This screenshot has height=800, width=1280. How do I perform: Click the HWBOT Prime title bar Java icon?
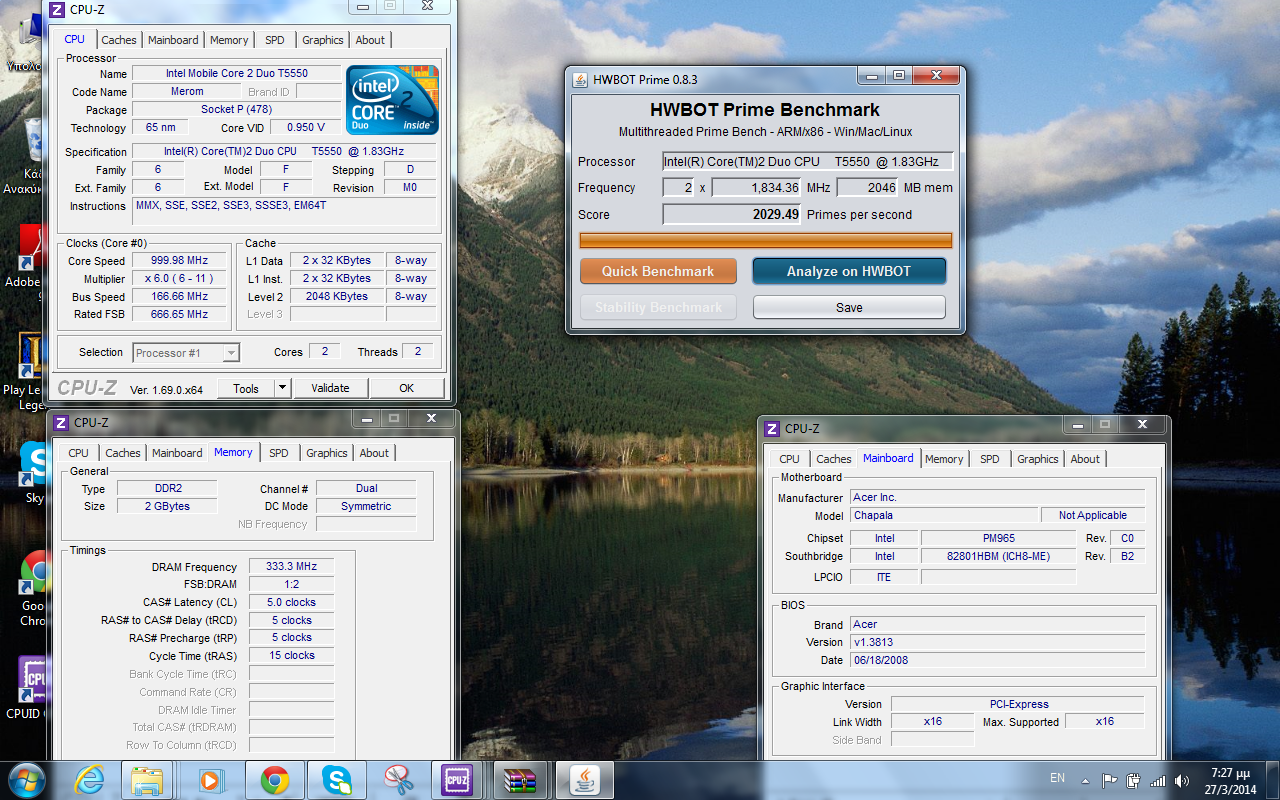point(580,79)
